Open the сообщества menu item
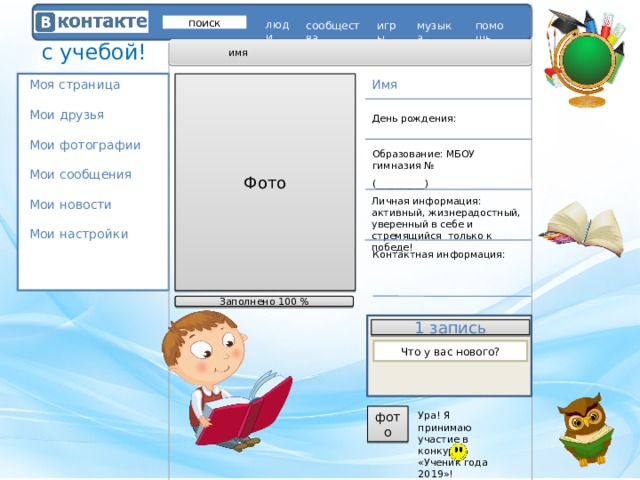This screenshot has width=640, height=480. (332, 29)
